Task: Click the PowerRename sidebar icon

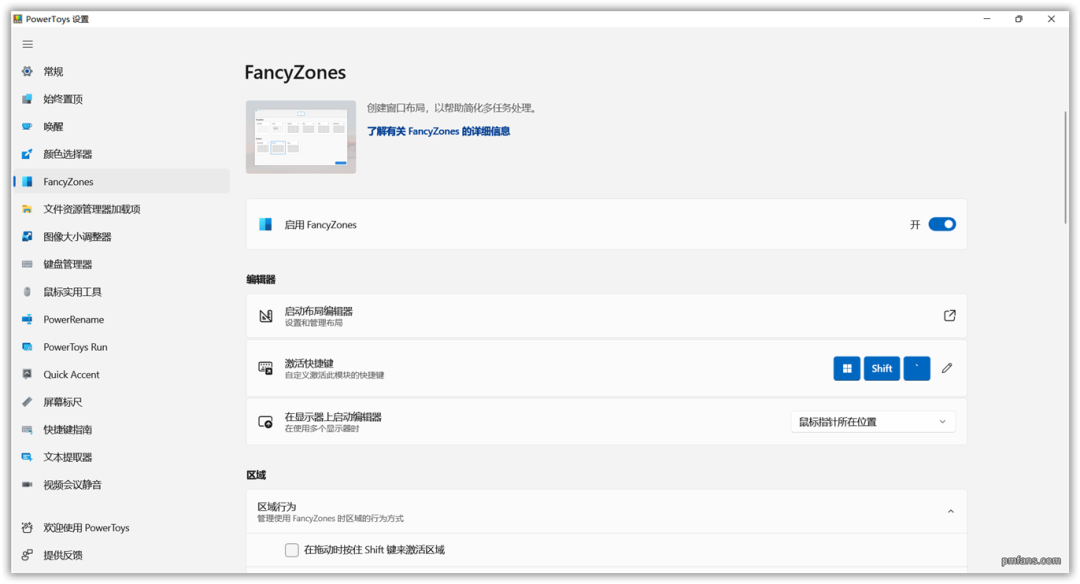Action: [x=27, y=319]
